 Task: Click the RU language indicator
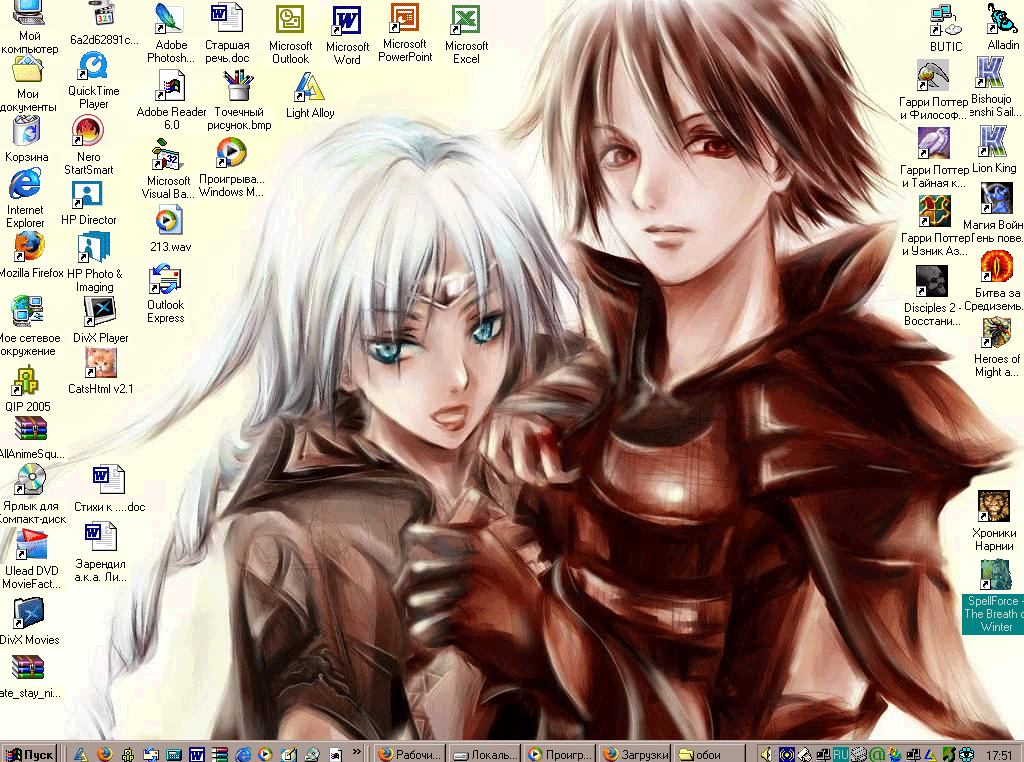[840, 755]
